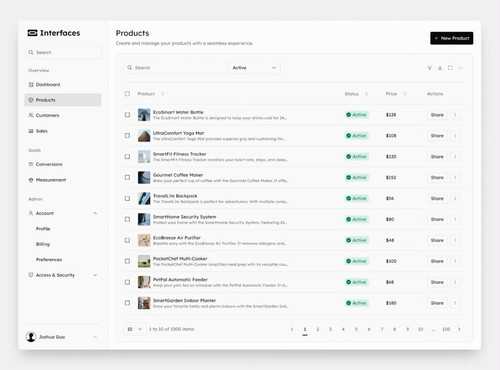
Task: Click Share for SmartGarden Indoor Planter
Action: coord(437,303)
